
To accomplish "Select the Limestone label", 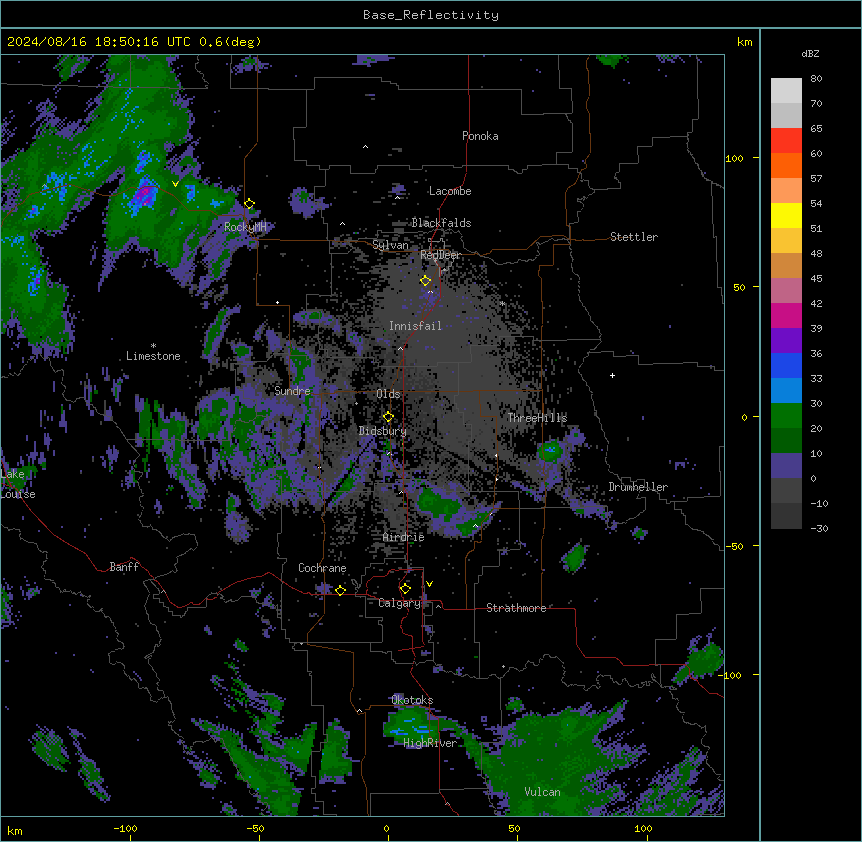I will (153, 356).
